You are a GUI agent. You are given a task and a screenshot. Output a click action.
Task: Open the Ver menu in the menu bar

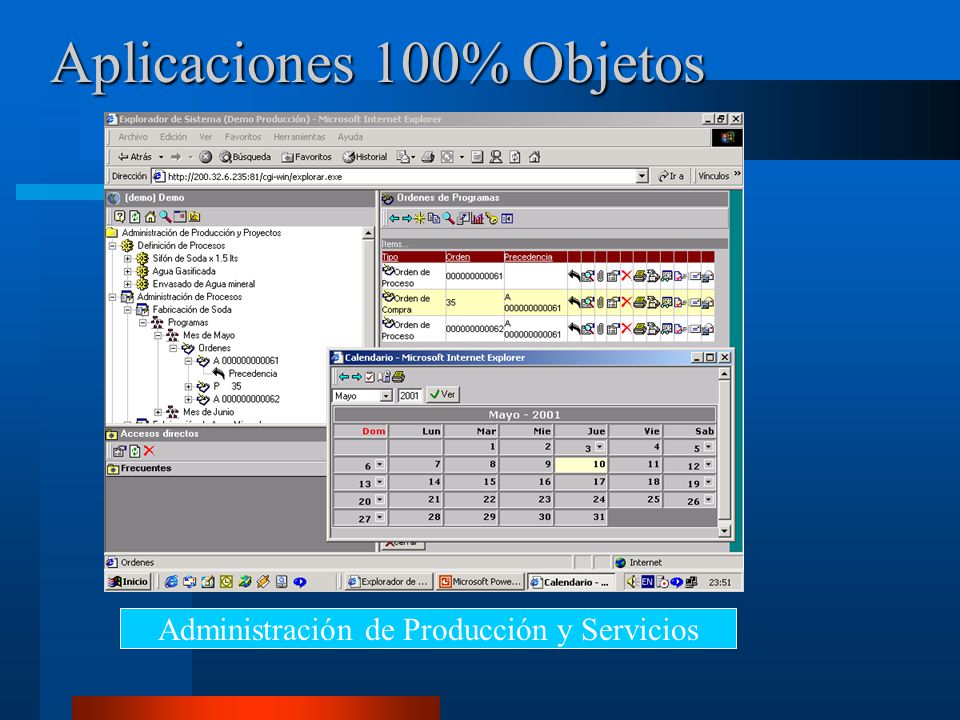coord(206,137)
